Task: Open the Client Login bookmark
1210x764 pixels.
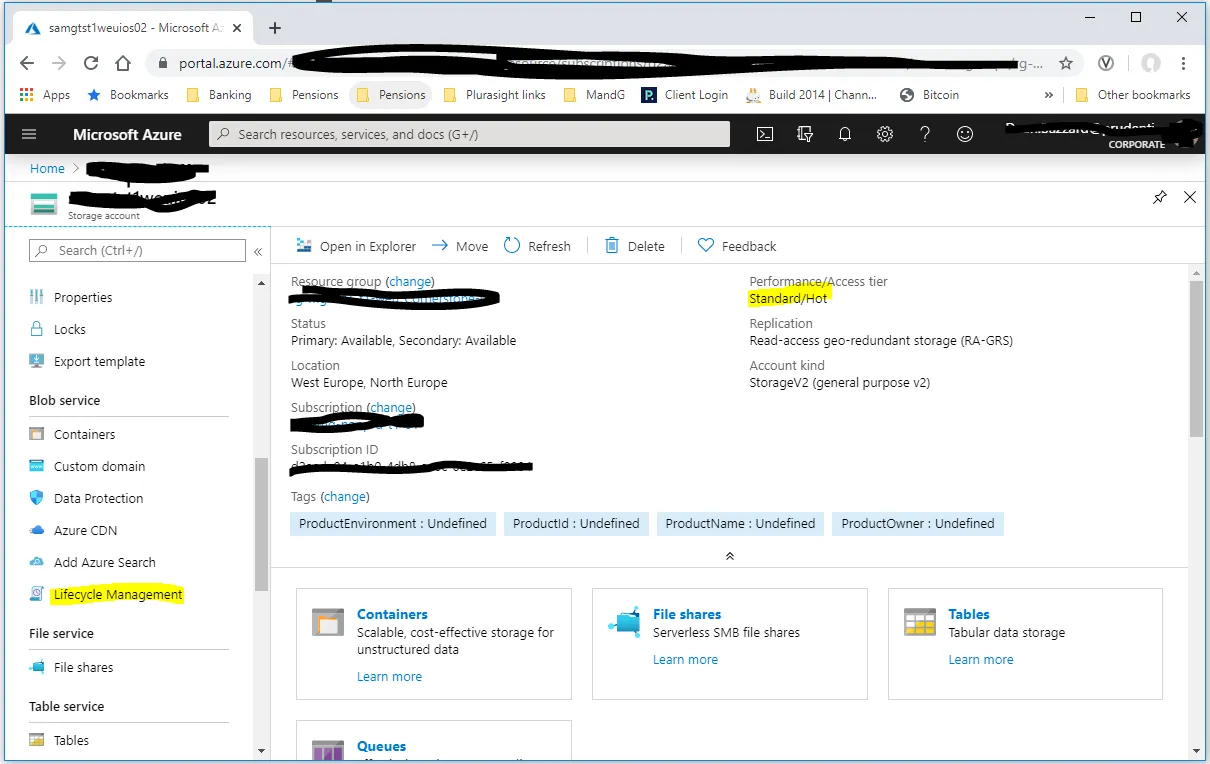Action: 684,95
